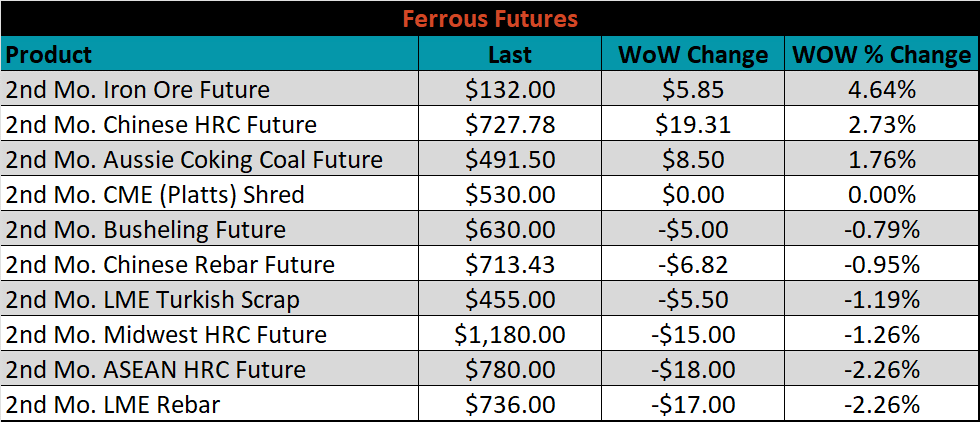Click the $530.00 last price cell
This screenshot has width=980, height=422.
tap(509, 194)
